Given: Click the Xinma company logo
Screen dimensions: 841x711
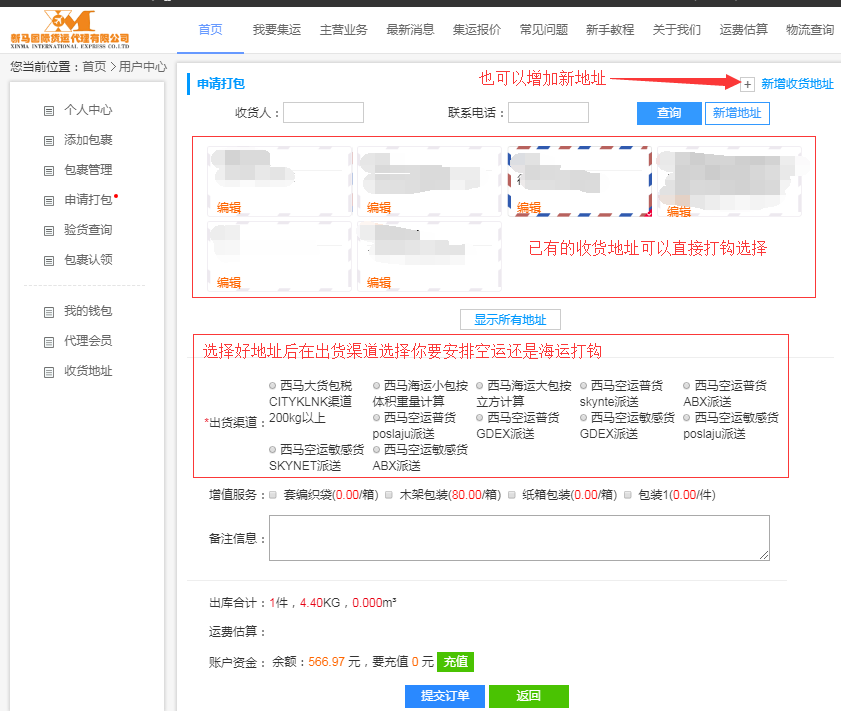Looking at the screenshot, I should click(70, 29).
